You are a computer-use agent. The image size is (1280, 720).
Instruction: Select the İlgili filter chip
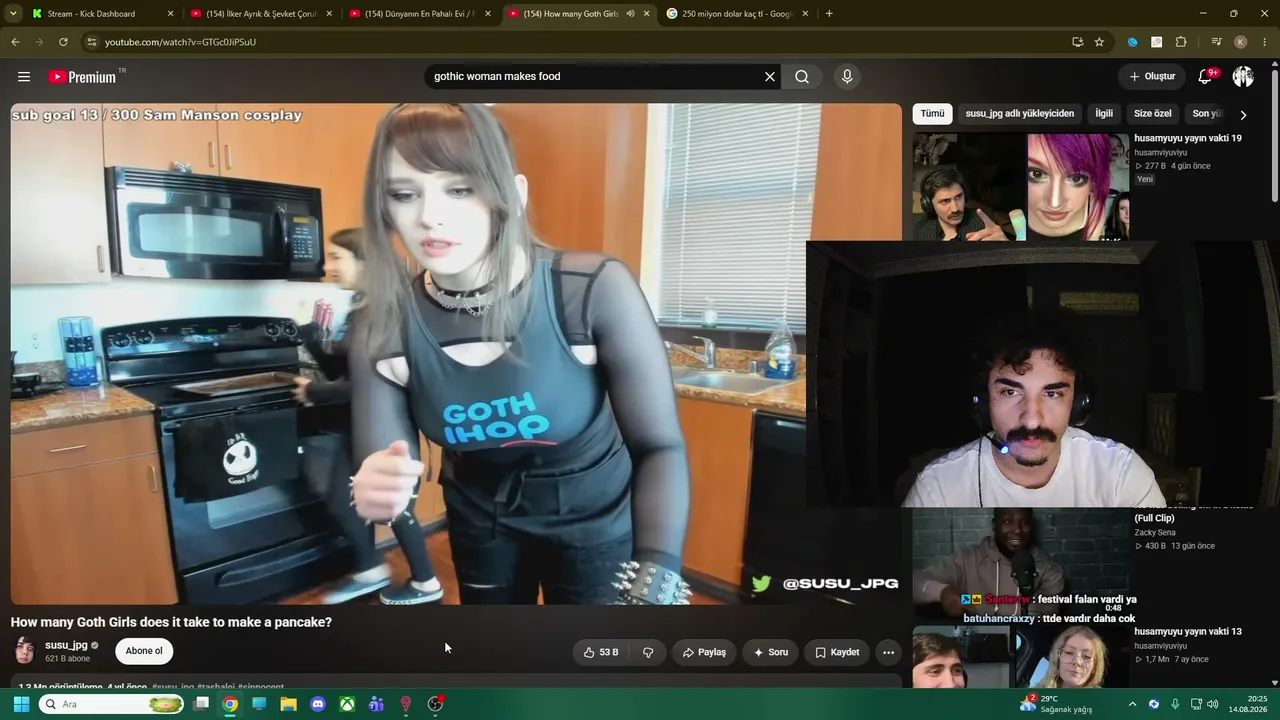[1104, 114]
